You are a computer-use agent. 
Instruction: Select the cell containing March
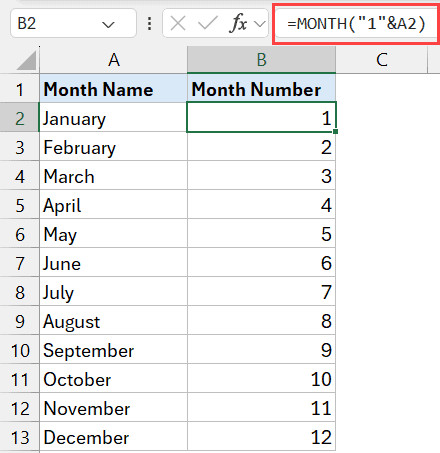tap(113, 175)
